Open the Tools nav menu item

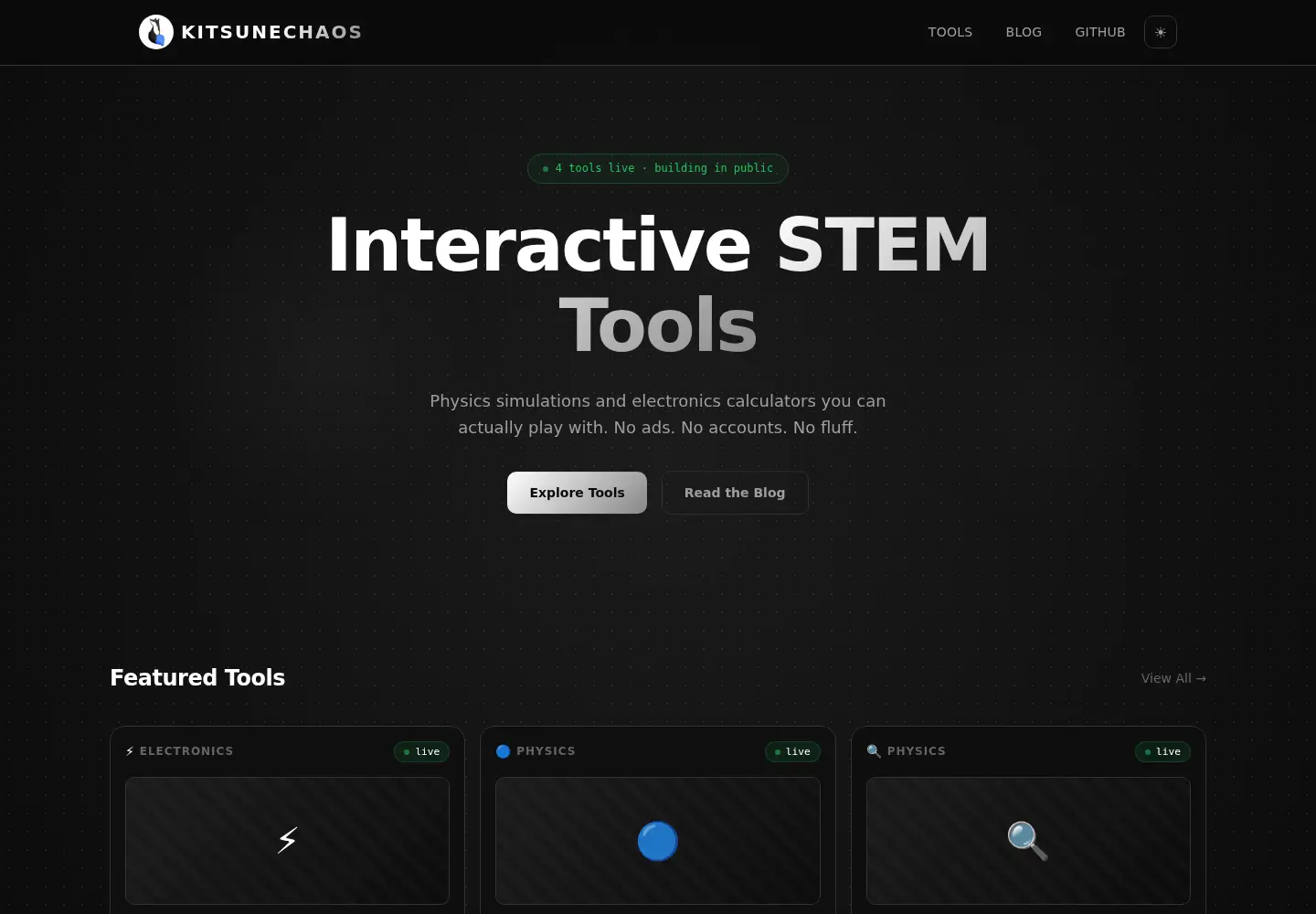(950, 32)
